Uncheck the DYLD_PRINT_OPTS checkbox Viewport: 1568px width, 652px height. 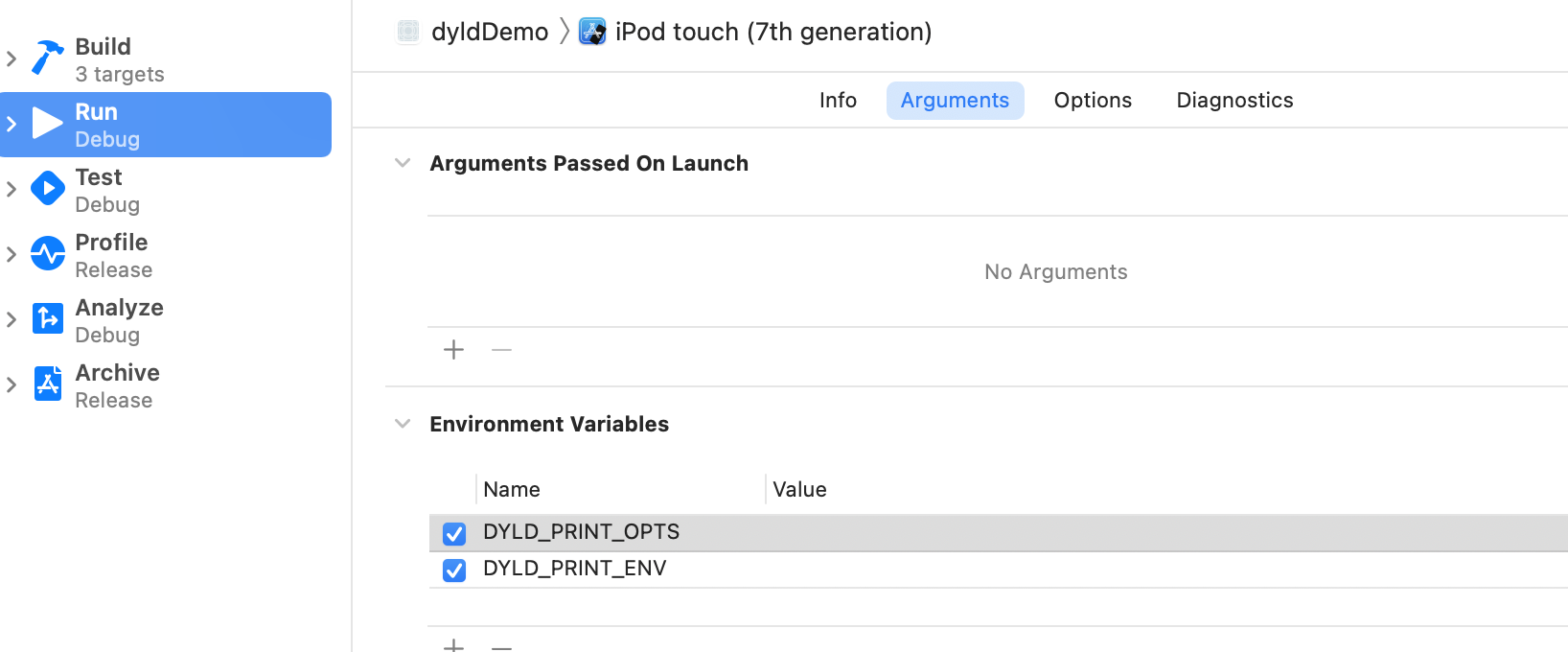(454, 533)
